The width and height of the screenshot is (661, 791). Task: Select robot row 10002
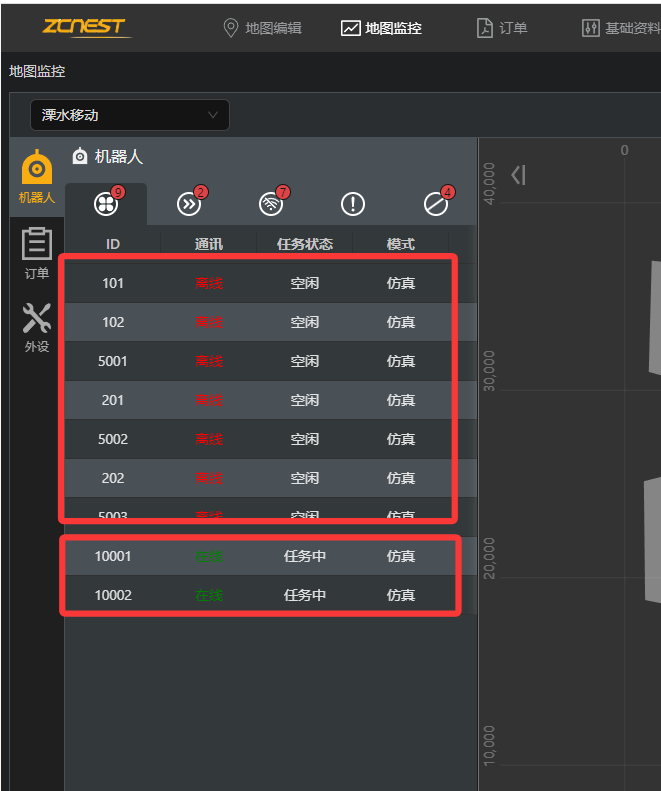point(270,595)
